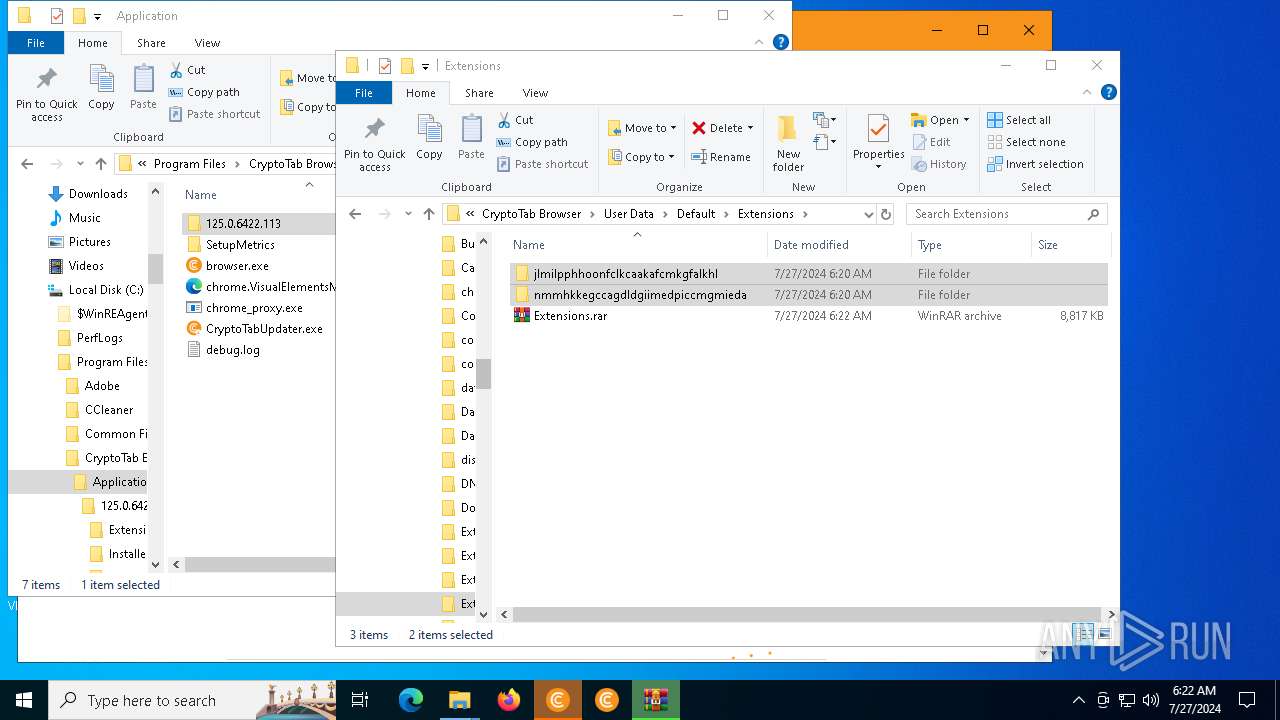Click Paste shortcut in Extensions ribbon

(x=542, y=164)
